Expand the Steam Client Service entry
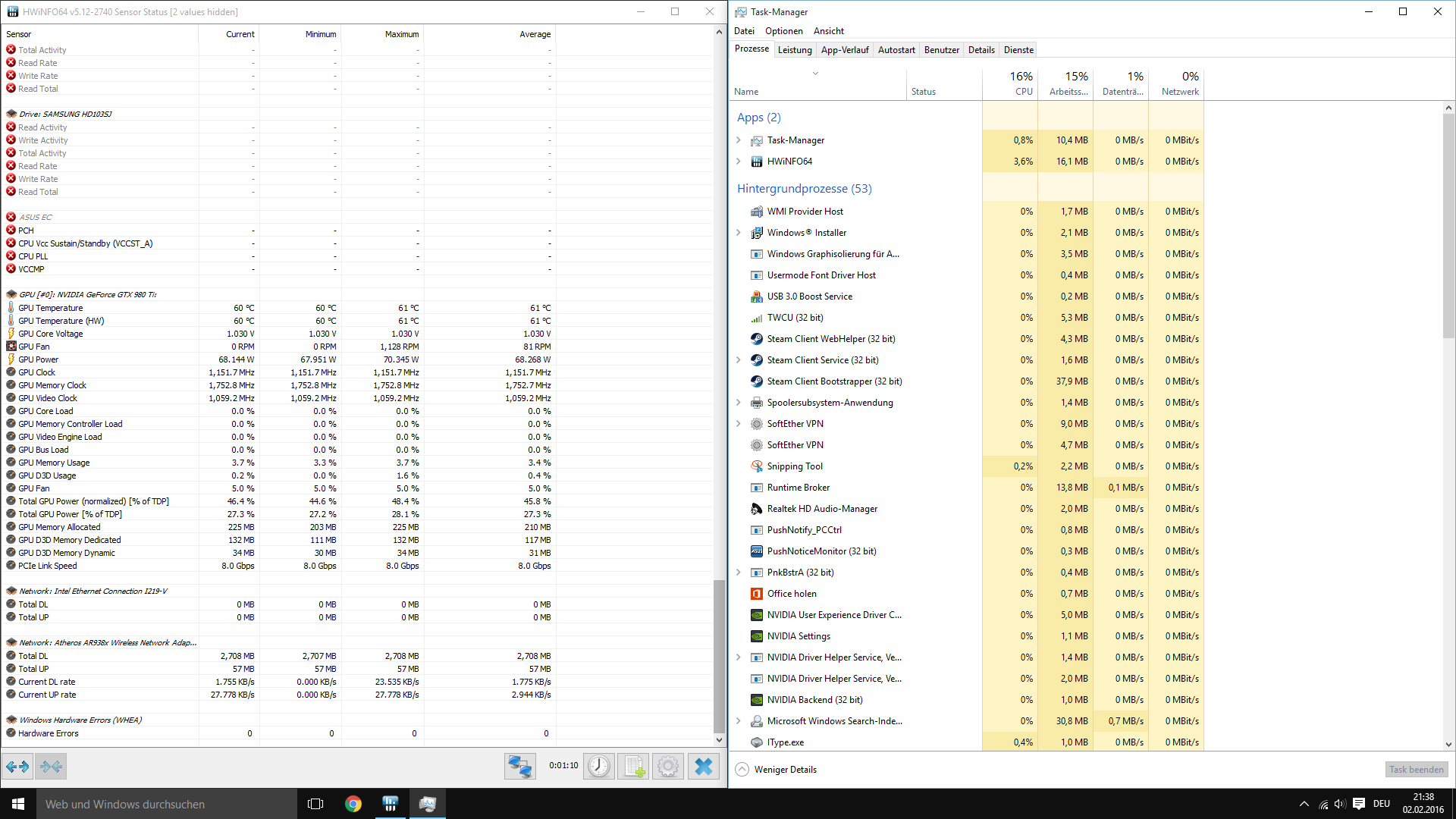This screenshot has width=1456, height=819. (739, 360)
